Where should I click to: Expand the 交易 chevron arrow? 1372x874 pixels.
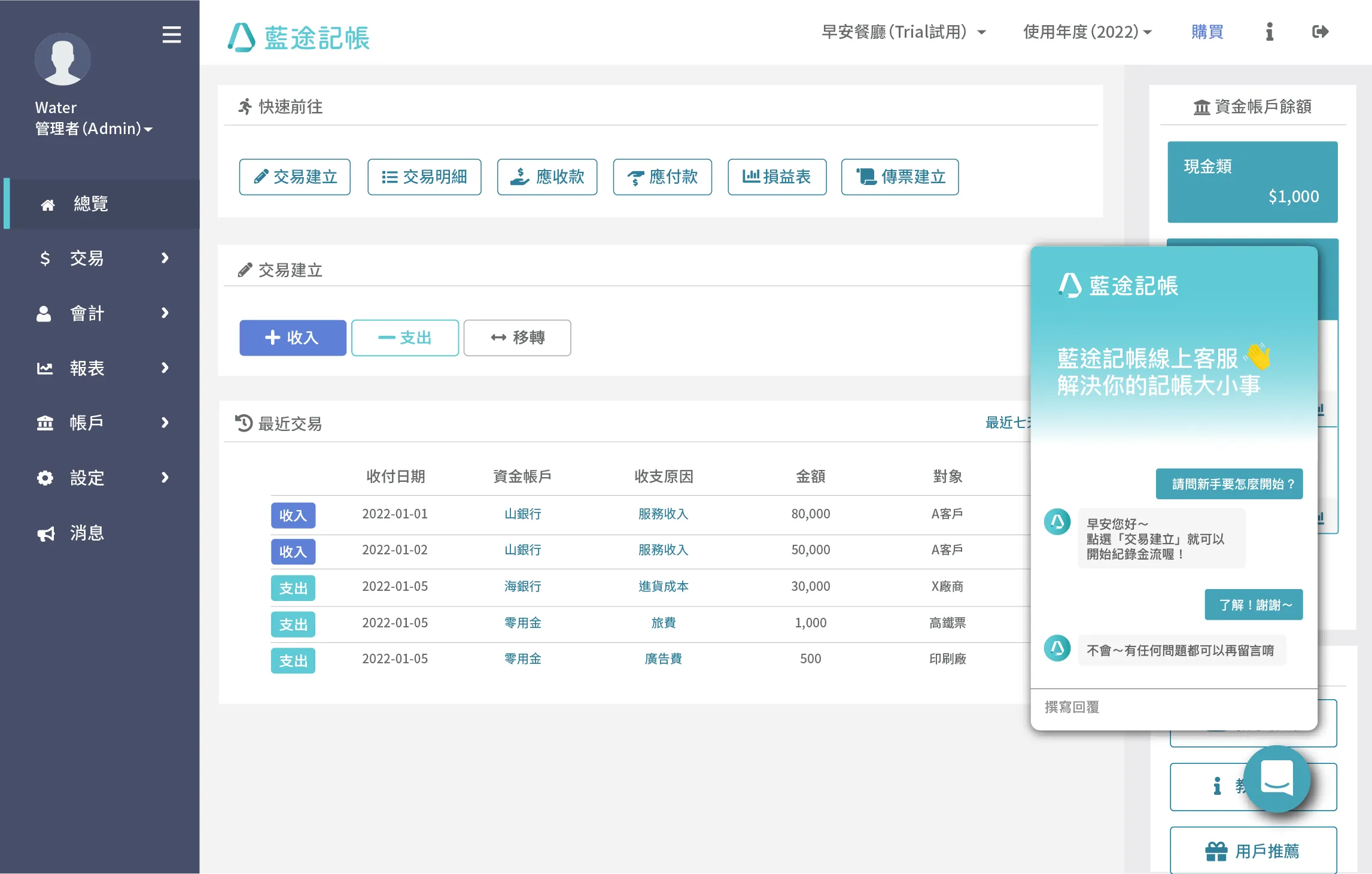coord(165,258)
